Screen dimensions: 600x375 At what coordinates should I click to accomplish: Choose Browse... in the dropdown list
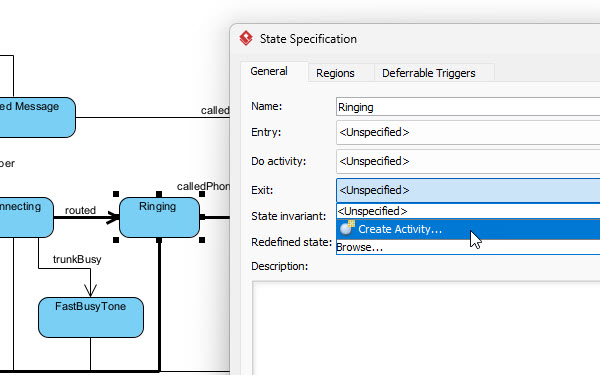click(x=468, y=247)
